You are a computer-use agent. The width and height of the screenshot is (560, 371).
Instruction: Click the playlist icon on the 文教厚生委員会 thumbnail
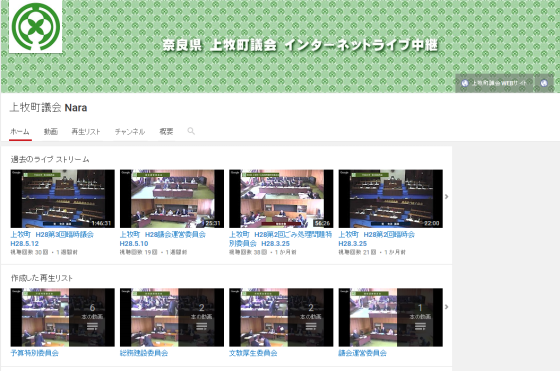pyautogui.click(x=311, y=326)
